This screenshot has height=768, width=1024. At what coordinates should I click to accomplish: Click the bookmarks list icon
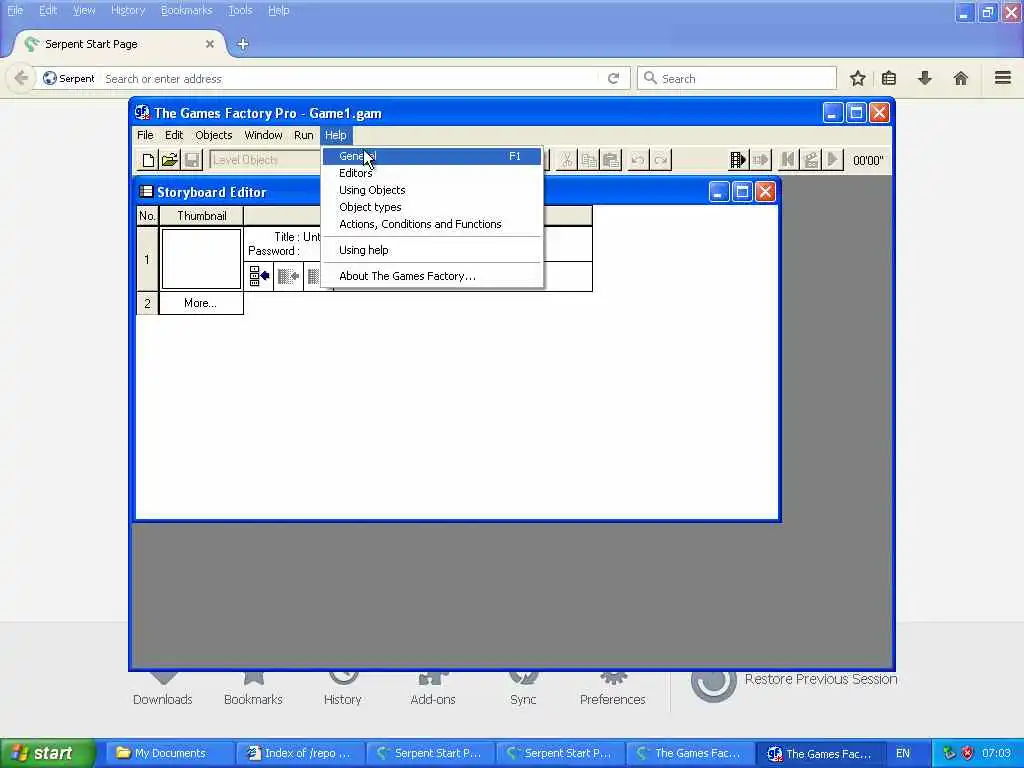889,78
